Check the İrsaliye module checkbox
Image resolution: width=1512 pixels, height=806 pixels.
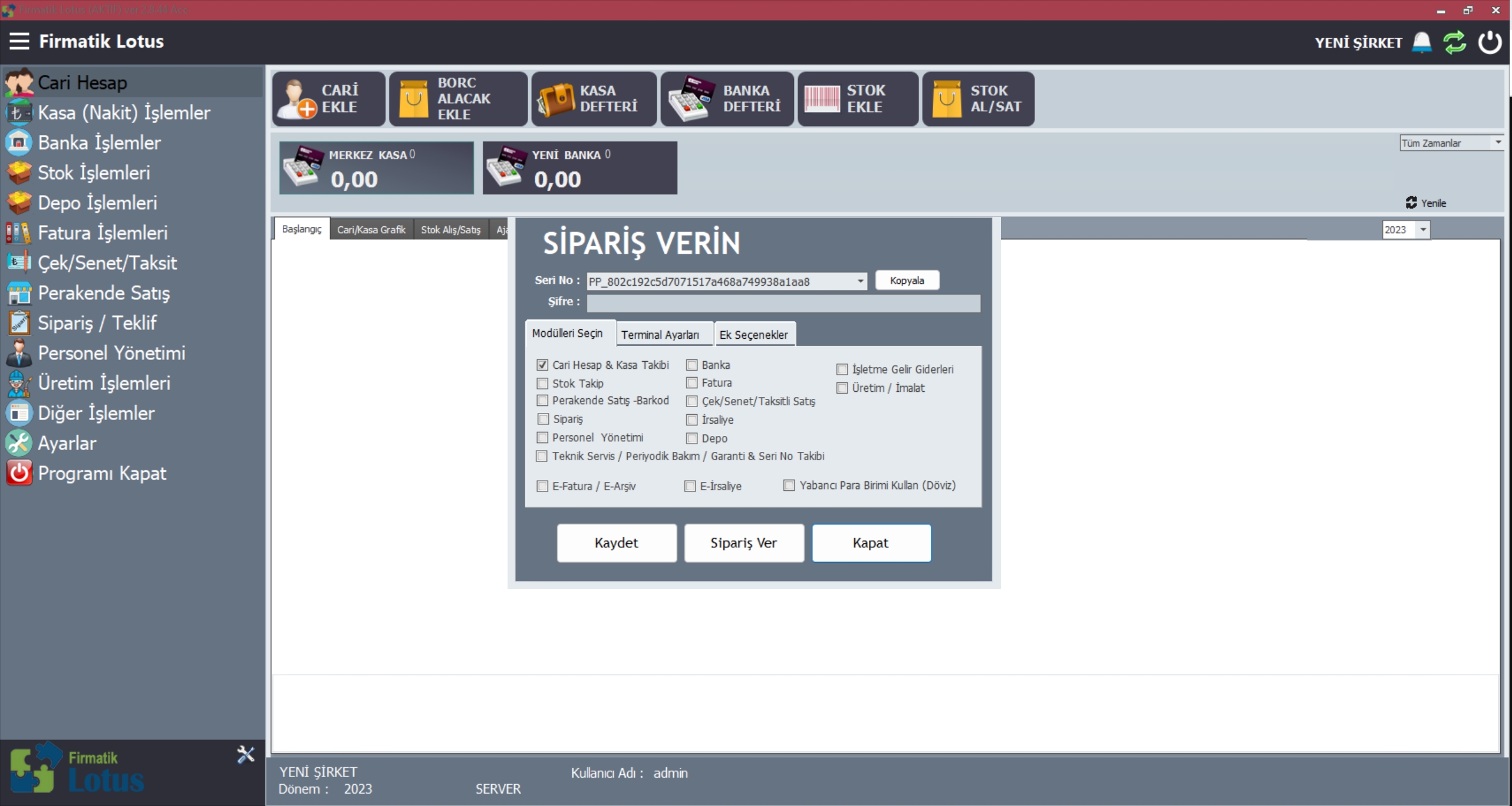692,420
